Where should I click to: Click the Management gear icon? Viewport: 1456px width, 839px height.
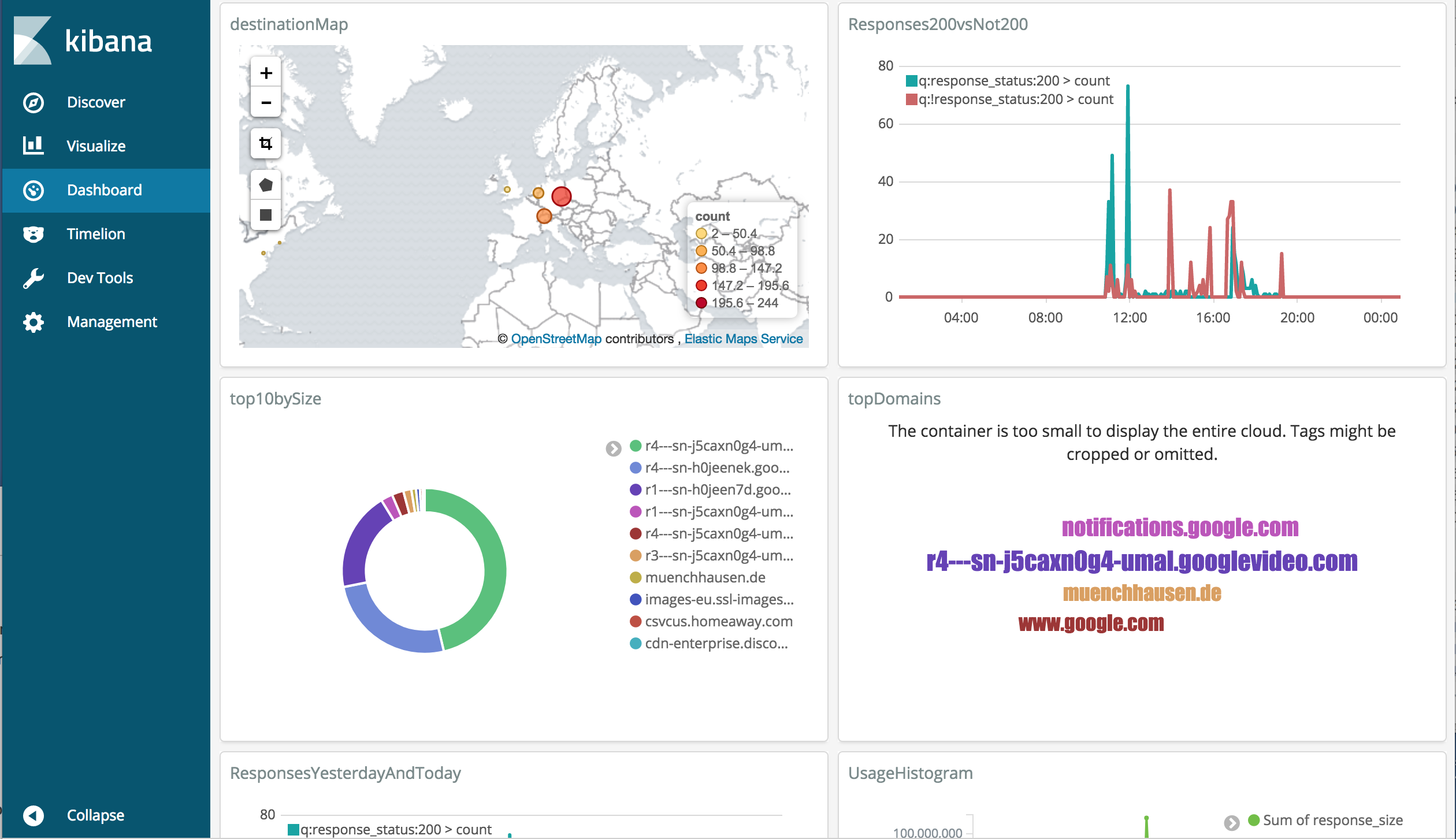pyautogui.click(x=34, y=322)
